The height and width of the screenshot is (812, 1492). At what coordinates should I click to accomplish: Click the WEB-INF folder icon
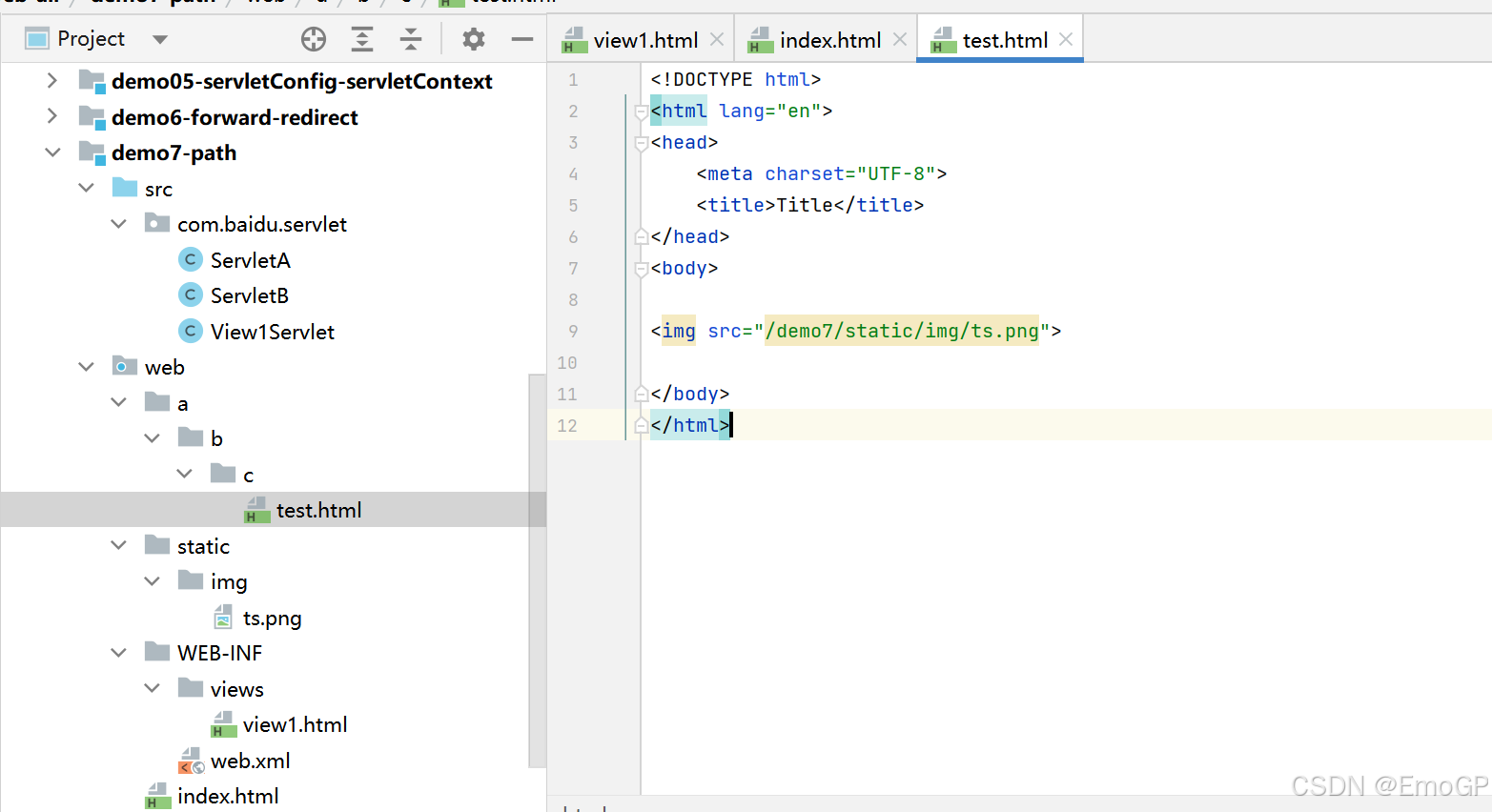pyautogui.click(x=157, y=652)
